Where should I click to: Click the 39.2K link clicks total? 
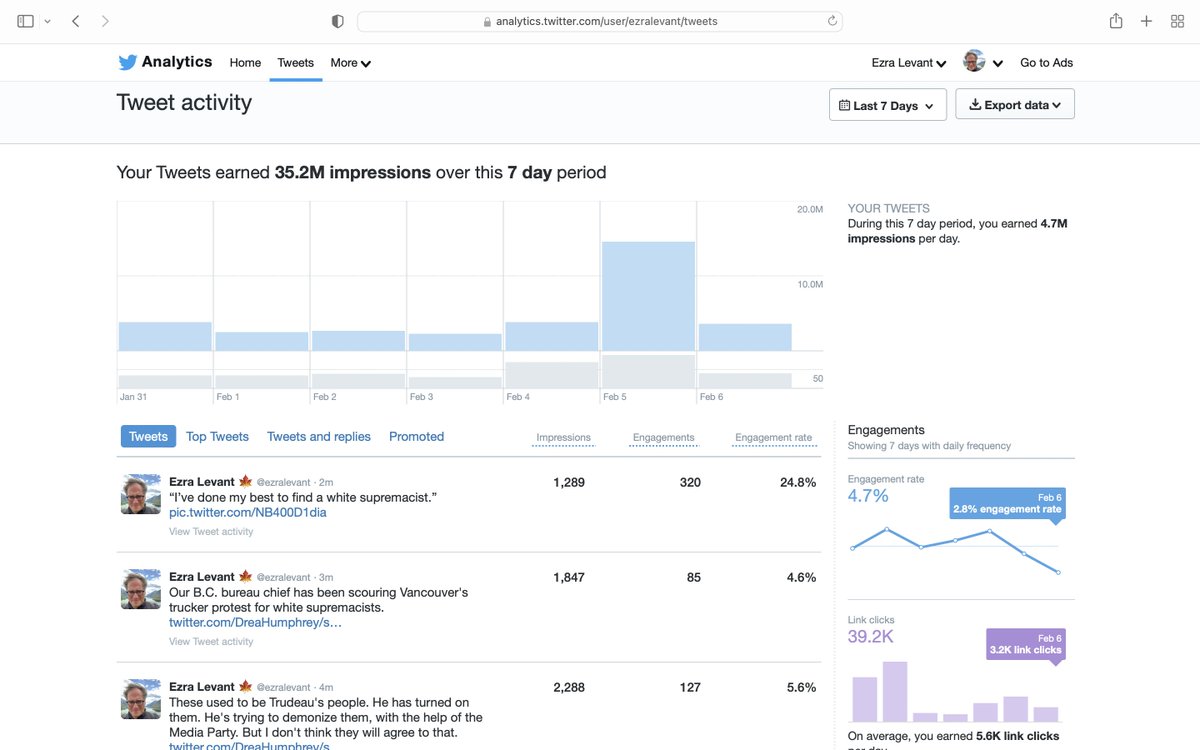[871, 637]
